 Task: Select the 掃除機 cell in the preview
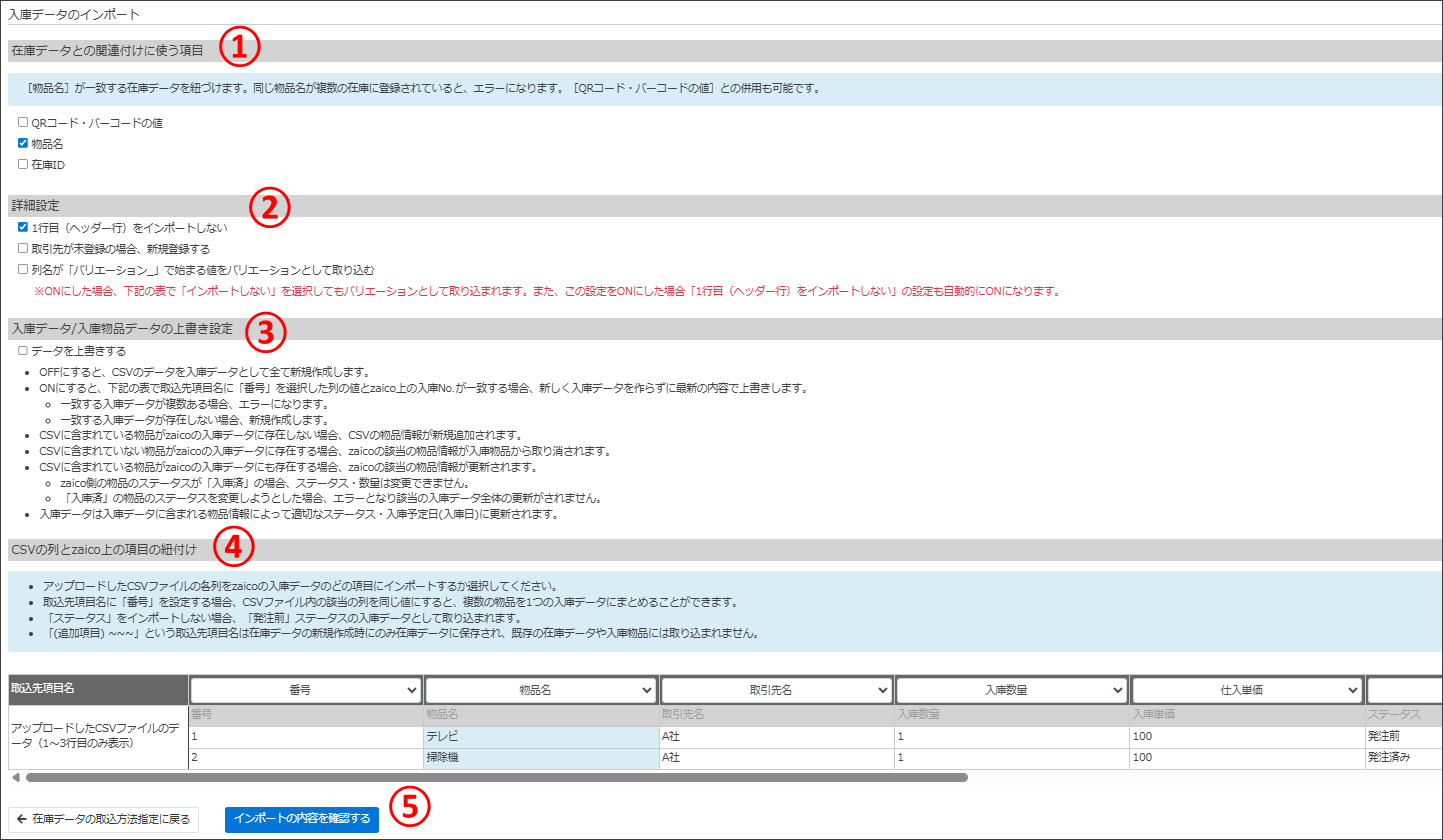pyautogui.click(x=540, y=757)
